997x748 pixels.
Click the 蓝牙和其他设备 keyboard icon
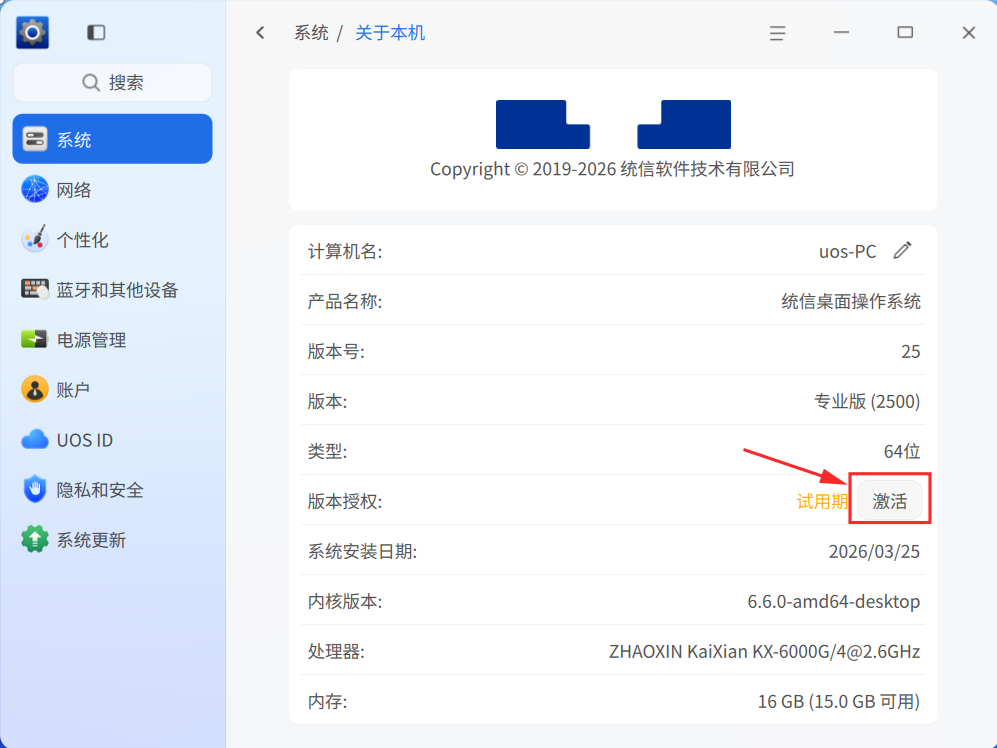point(35,289)
